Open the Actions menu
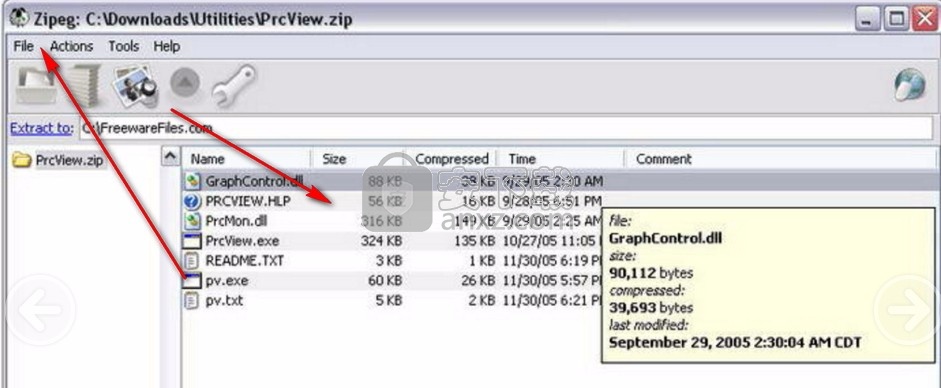 click(71, 46)
